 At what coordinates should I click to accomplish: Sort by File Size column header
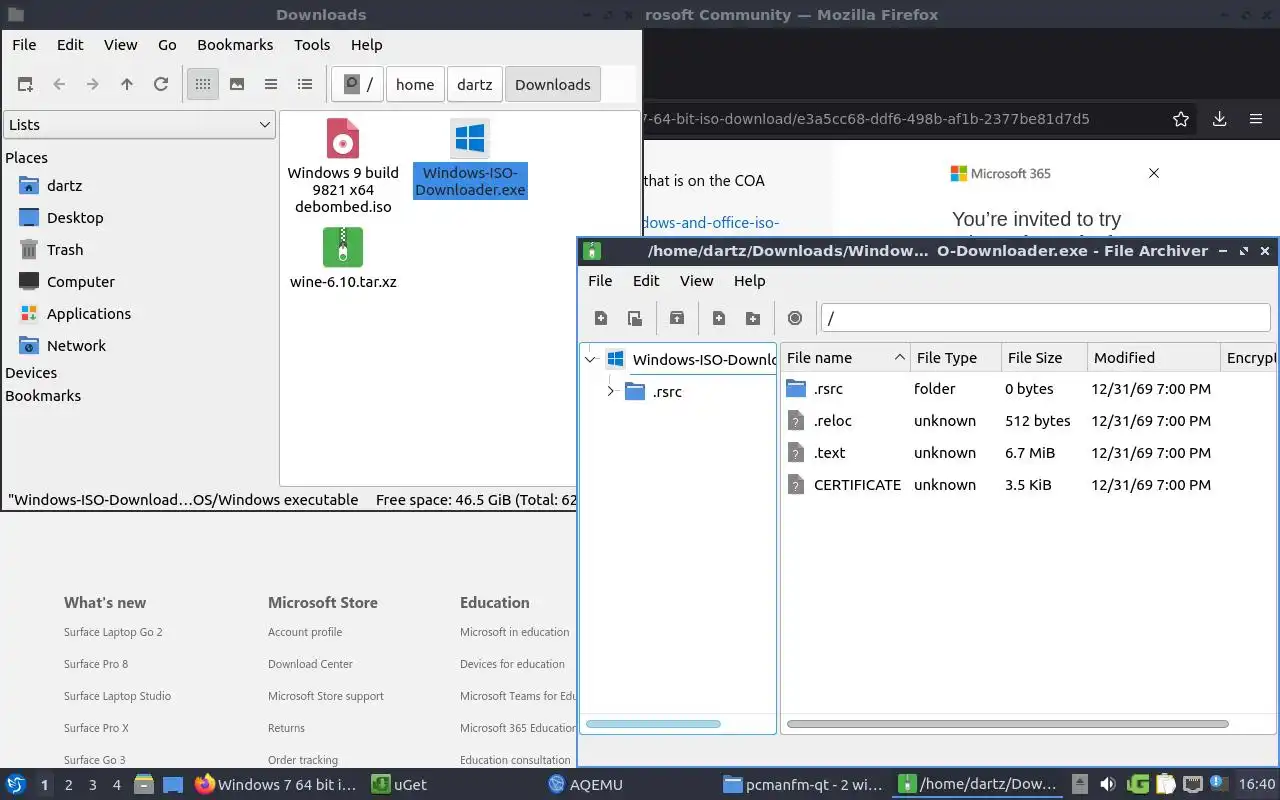pos(1045,358)
